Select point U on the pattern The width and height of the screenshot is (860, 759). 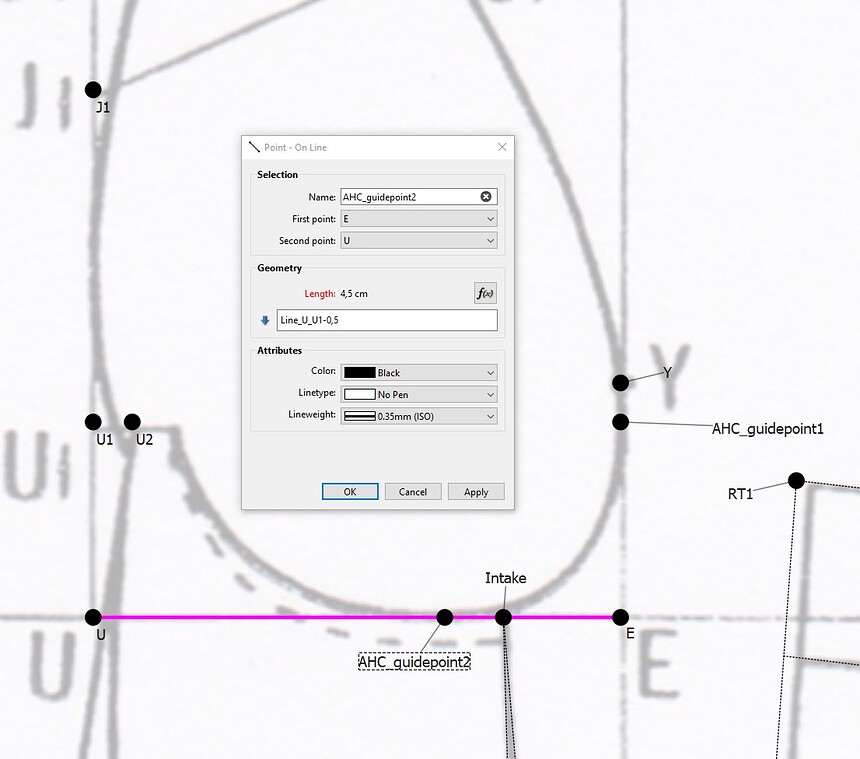(x=93, y=617)
